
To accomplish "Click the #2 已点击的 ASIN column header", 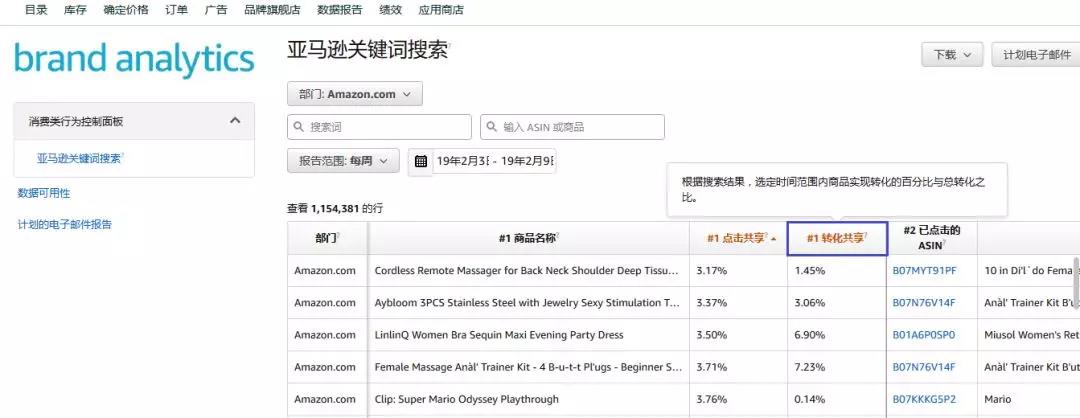I will click(931, 238).
